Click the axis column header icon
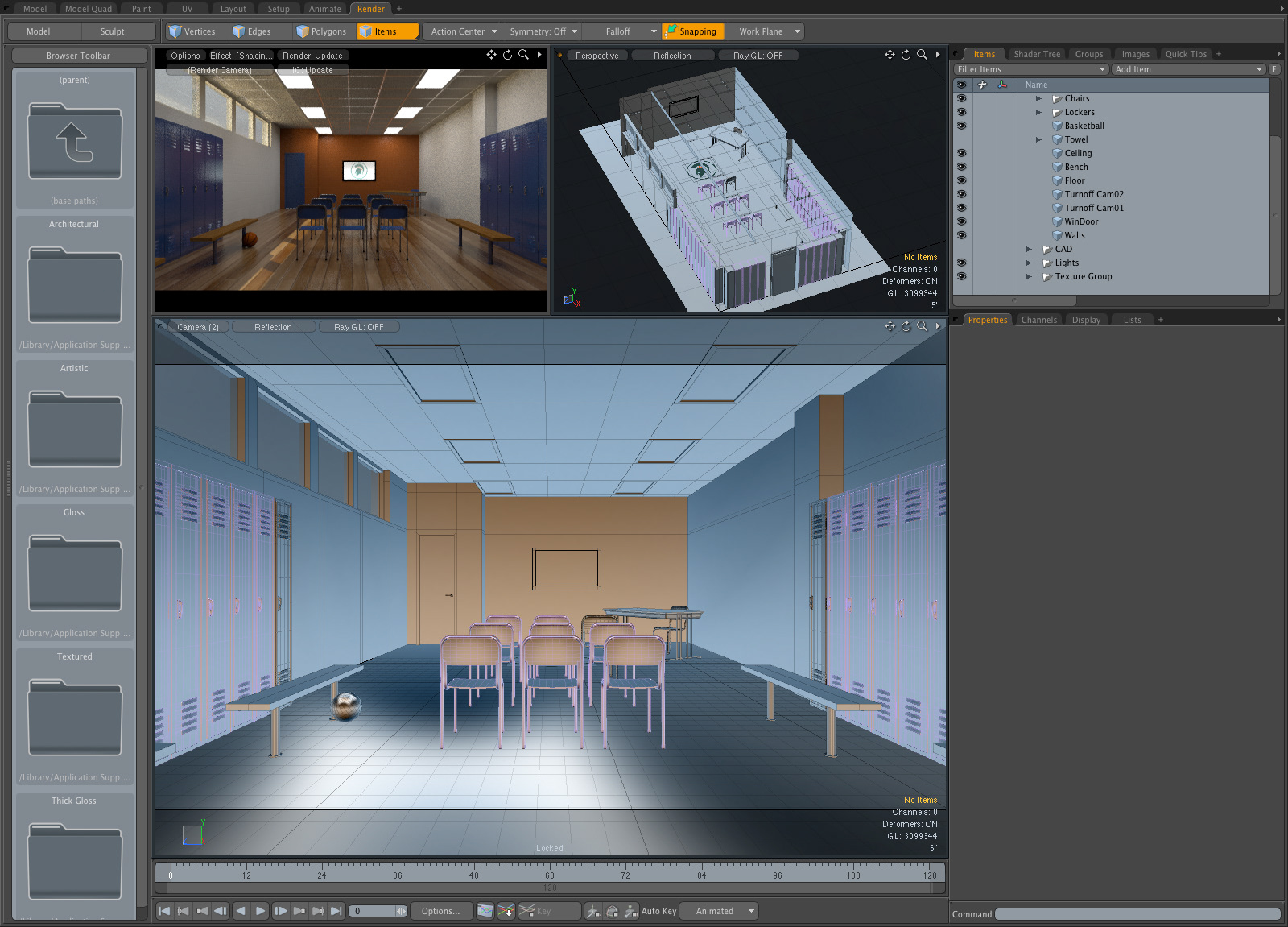 [1002, 85]
